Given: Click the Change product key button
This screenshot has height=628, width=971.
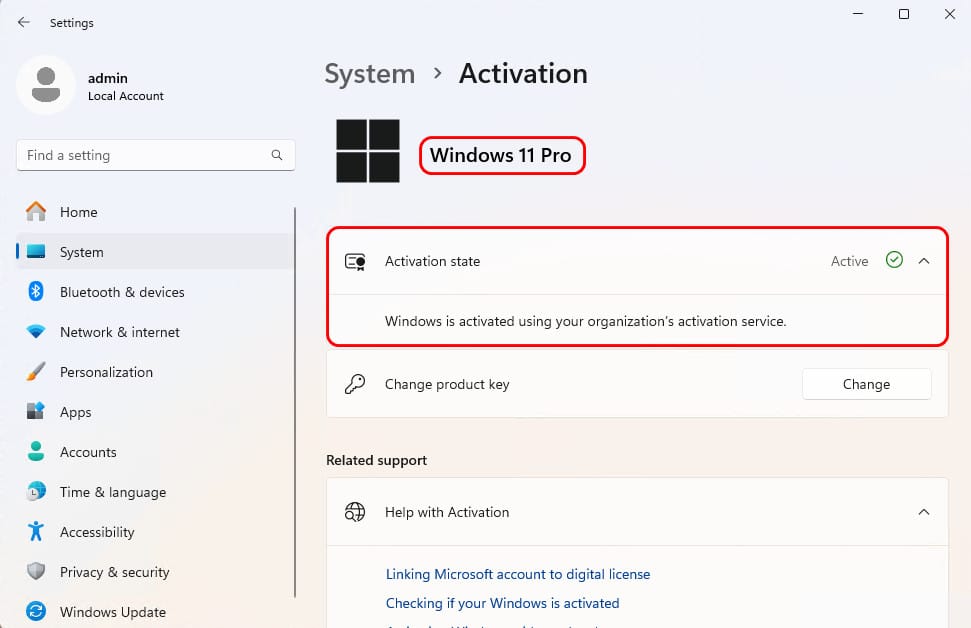Looking at the screenshot, I should tap(866, 384).
